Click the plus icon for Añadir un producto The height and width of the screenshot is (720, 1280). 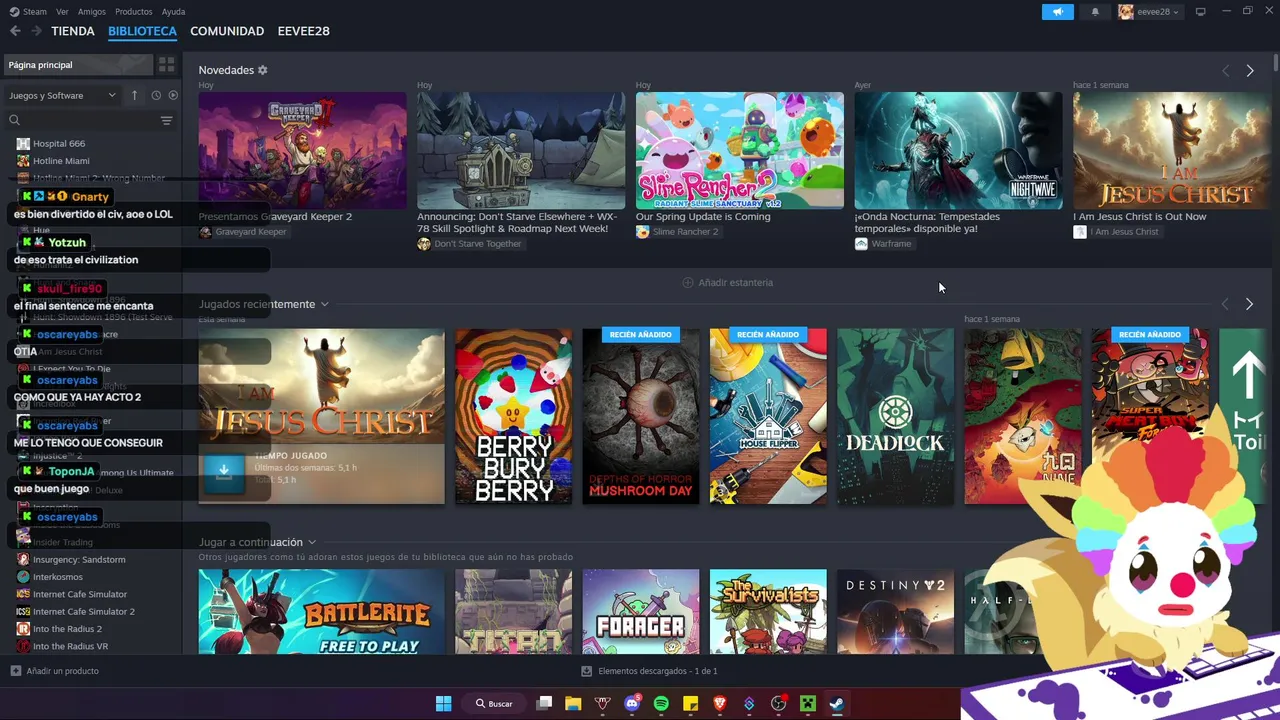15,671
